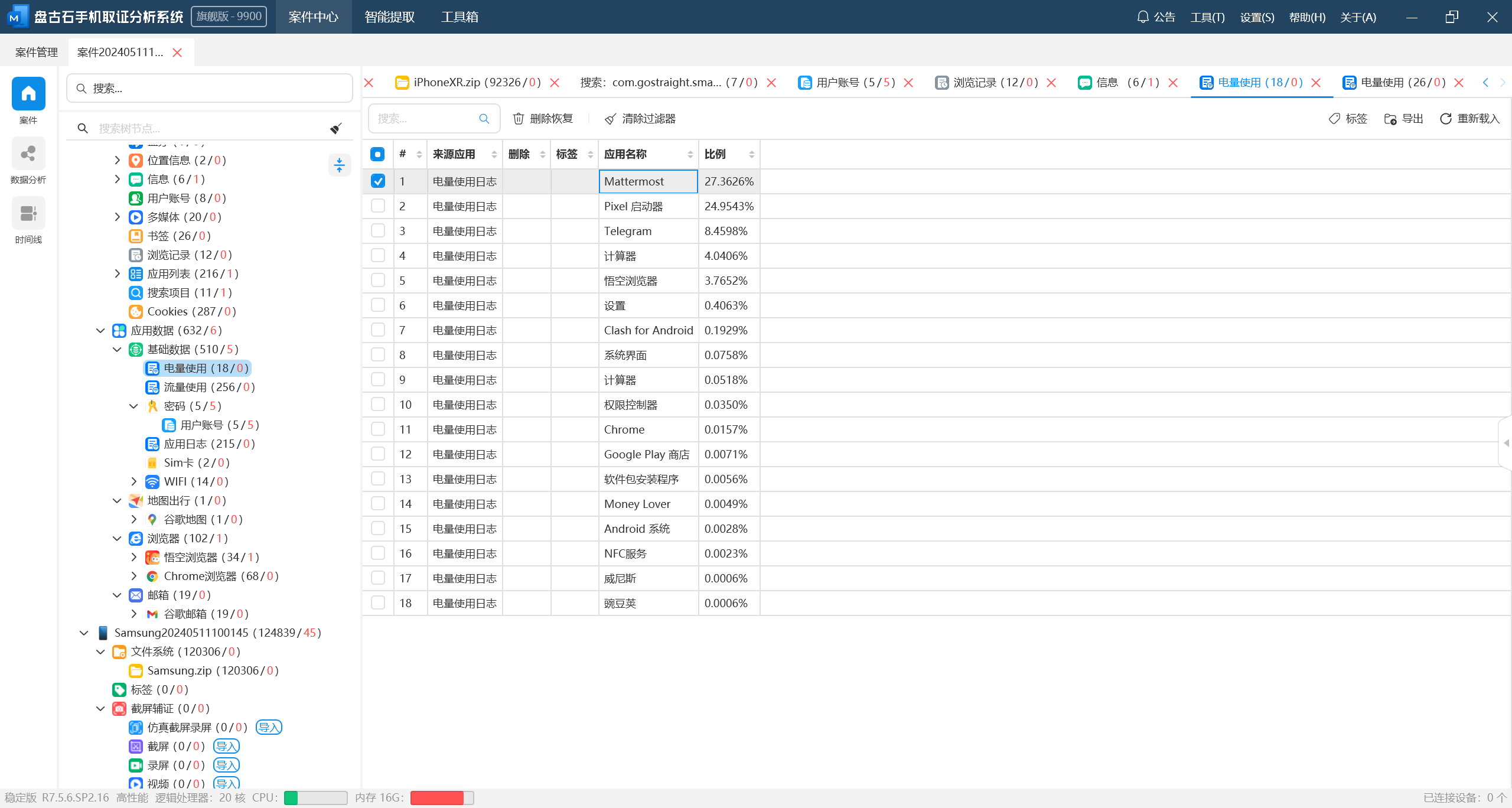Uncheck the Mattermost row checkbox
This screenshot has height=808, width=1512.
378,181
